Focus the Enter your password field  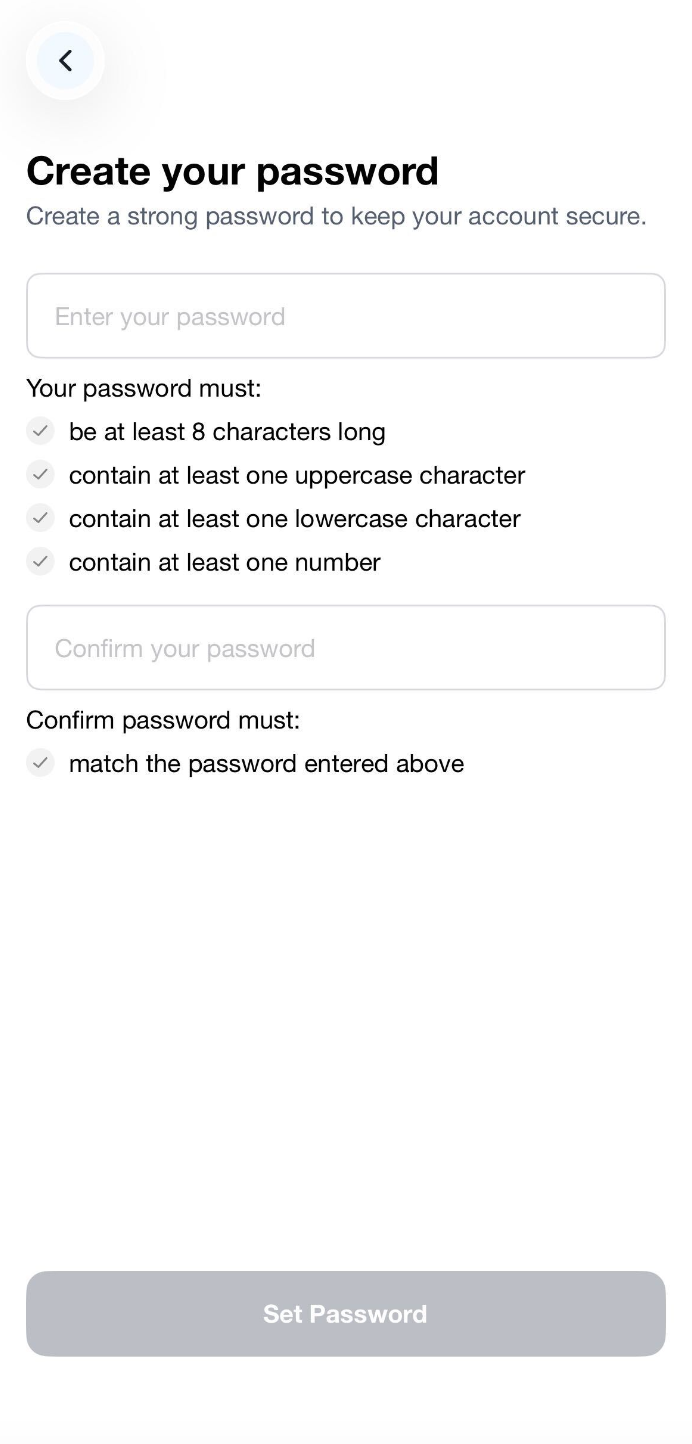346,316
